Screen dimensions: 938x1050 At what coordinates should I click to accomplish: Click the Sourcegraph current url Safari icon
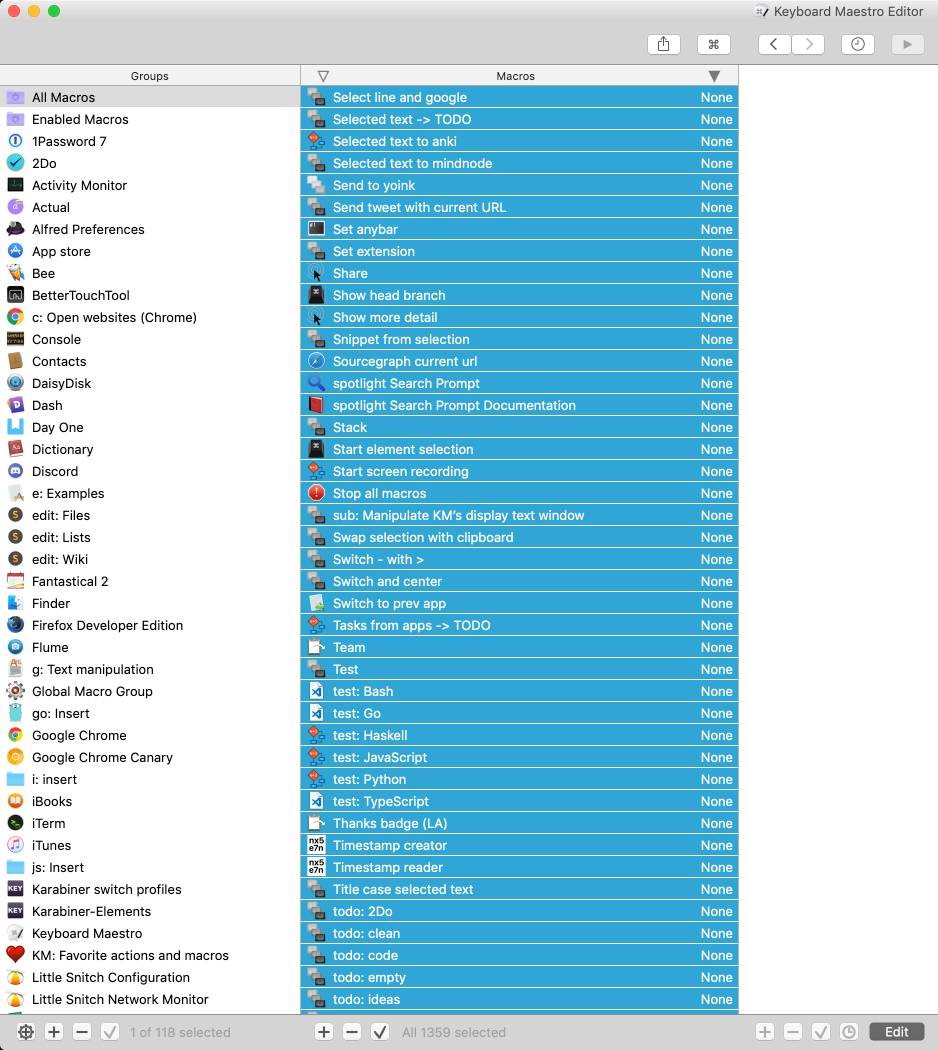pyautogui.click(x=316, y=361)
